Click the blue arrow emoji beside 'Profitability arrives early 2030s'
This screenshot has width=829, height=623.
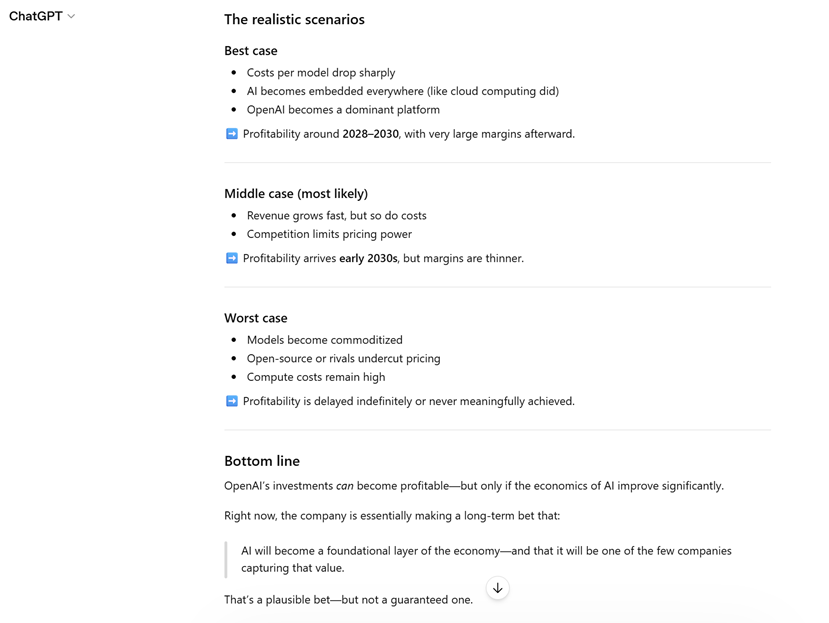click(231, 258)
